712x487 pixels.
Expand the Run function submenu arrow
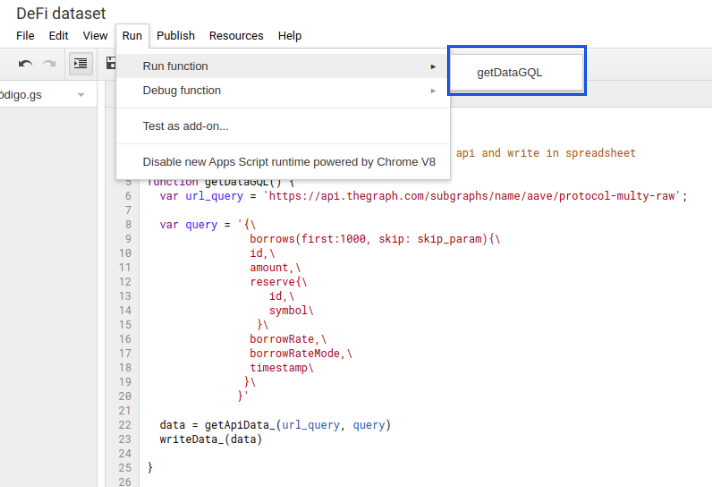pyautogui.click(x=433, y=66)
